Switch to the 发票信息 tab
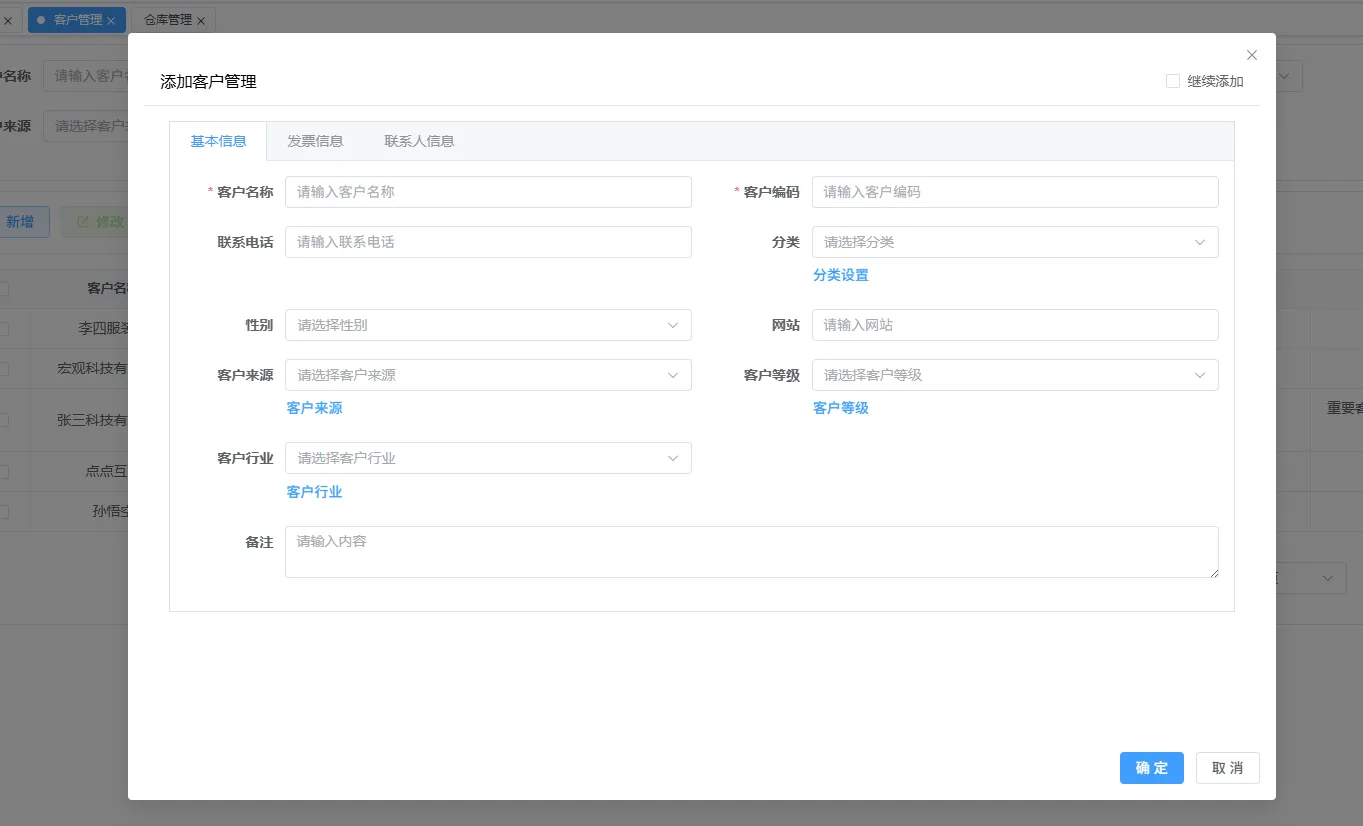1363x826 pixels. (x=315, y=141)
